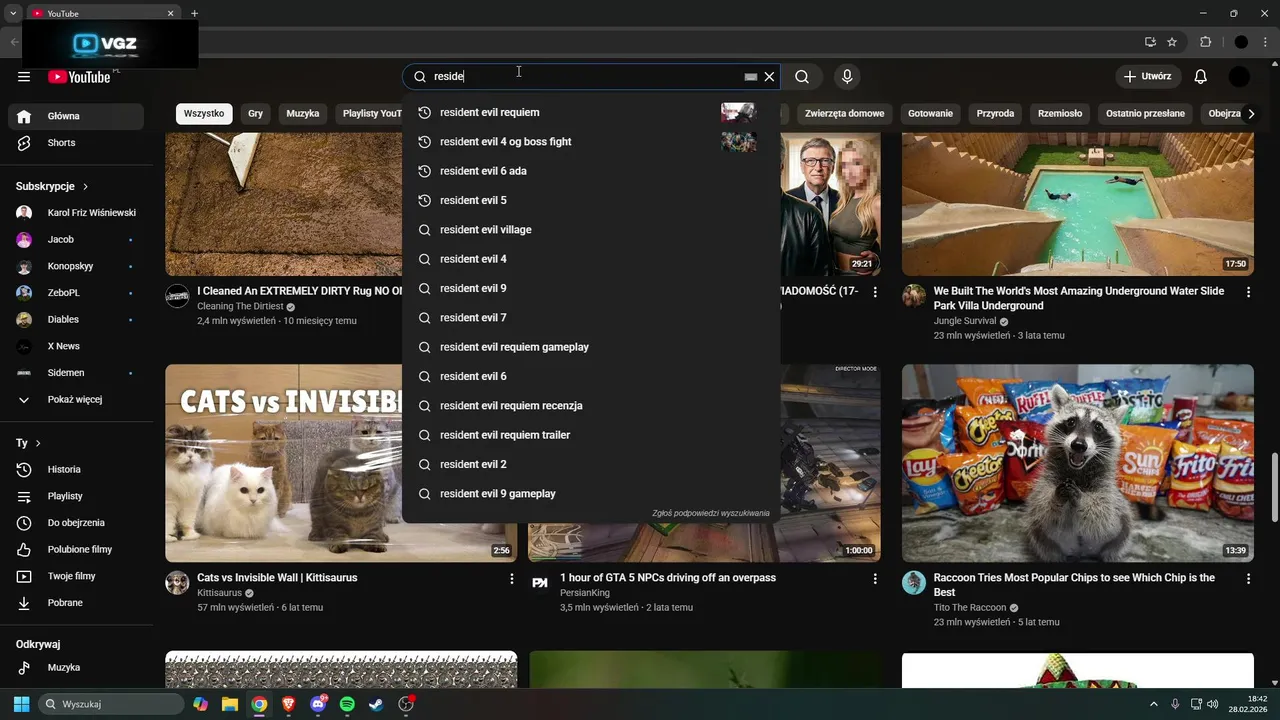Choose suggestion resident evil requiem trailer
1280x720 pixels.
tap(591, 435)
